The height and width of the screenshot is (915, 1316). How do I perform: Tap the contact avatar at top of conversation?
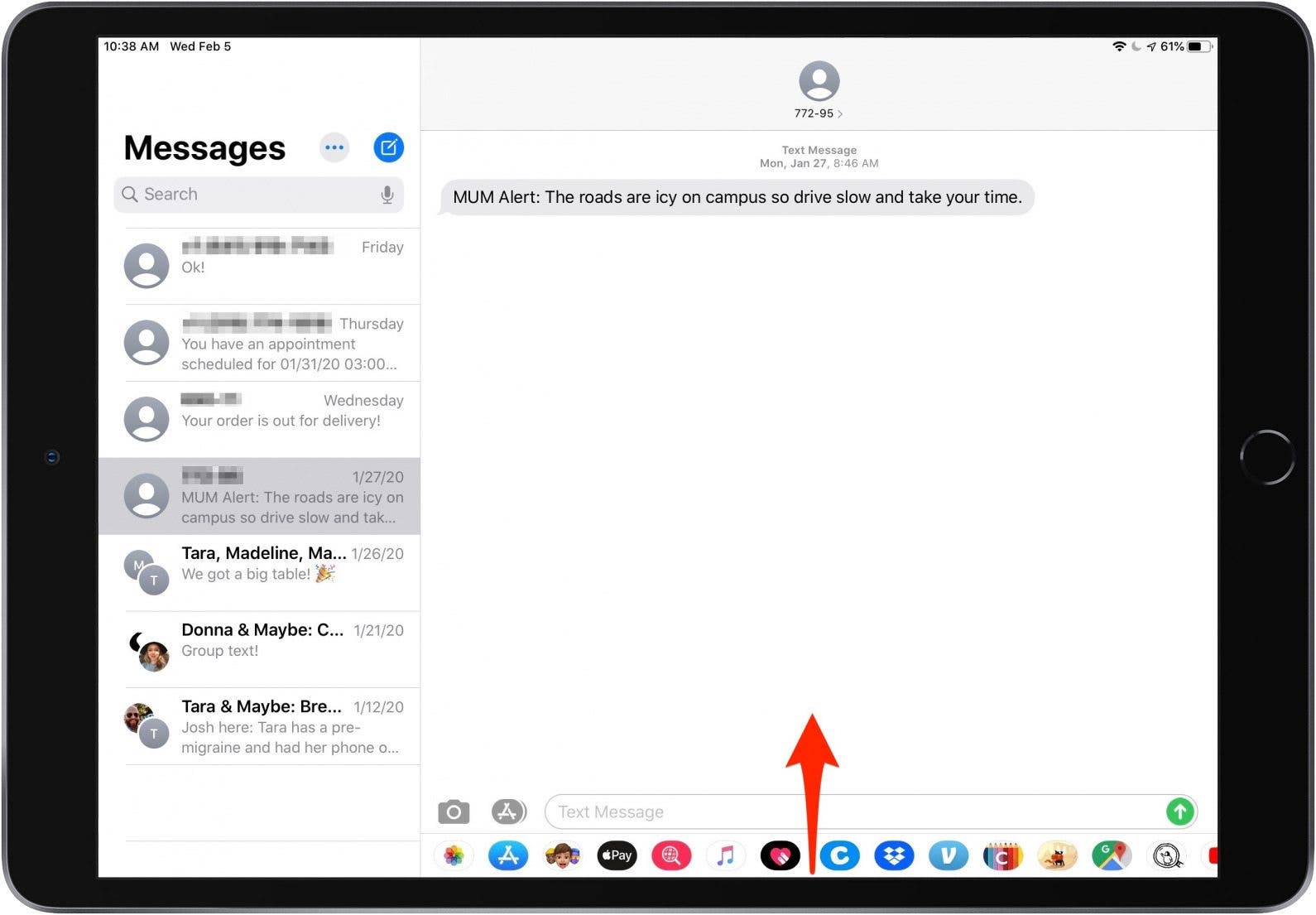[819, 81]
